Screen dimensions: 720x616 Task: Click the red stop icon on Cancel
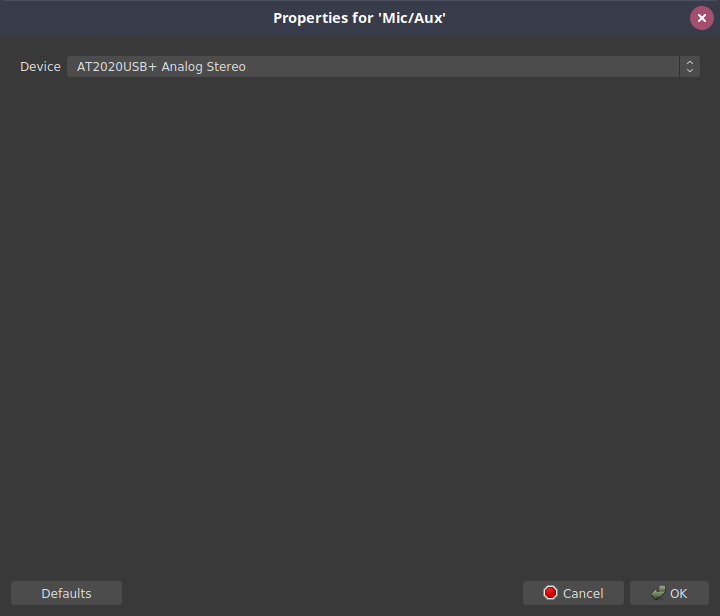550,593
